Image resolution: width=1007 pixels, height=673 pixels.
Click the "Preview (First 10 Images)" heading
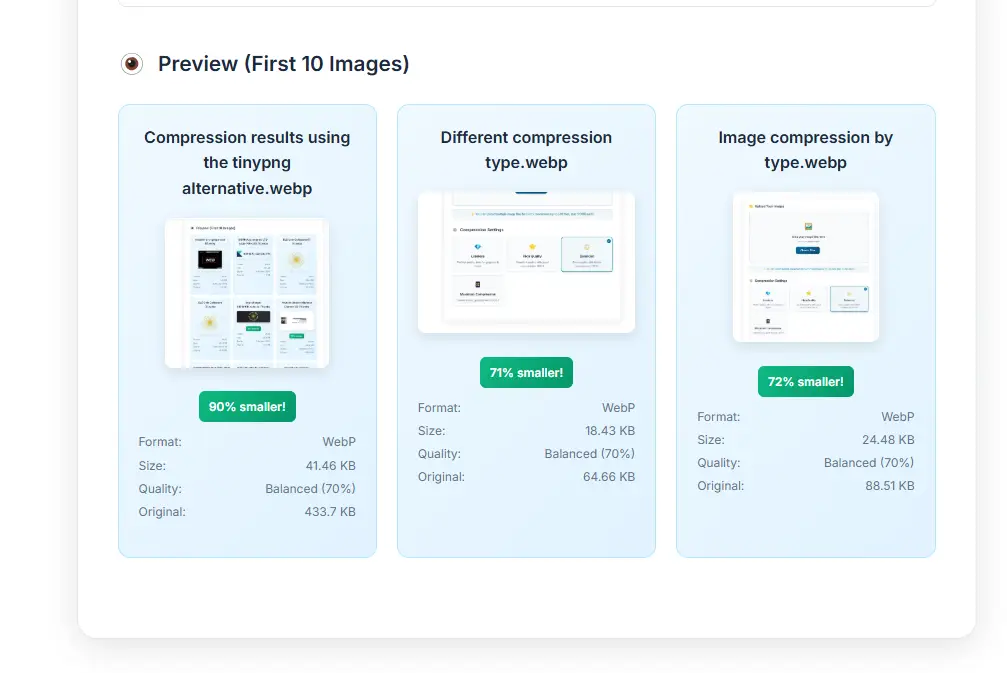(283, 64)
